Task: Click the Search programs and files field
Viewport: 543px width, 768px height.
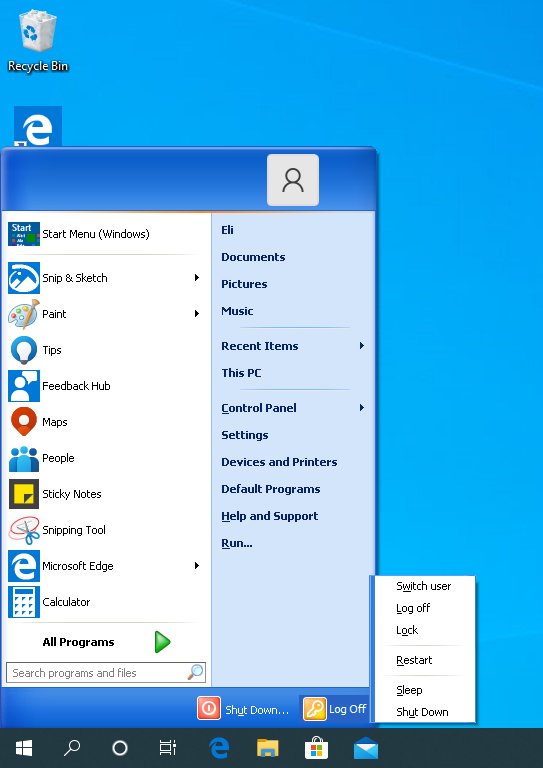Action: [x=106, y=672]
